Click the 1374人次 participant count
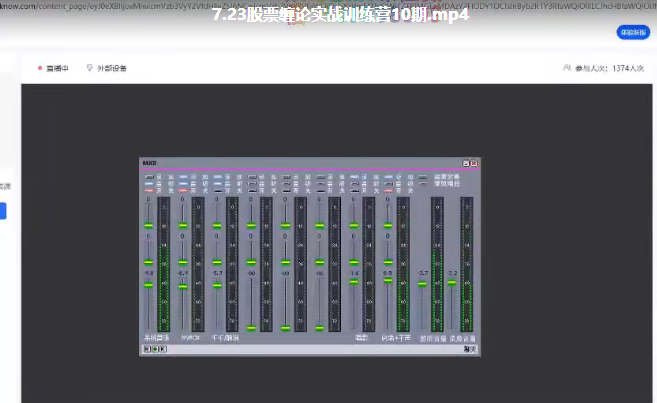 coord(628,68)
